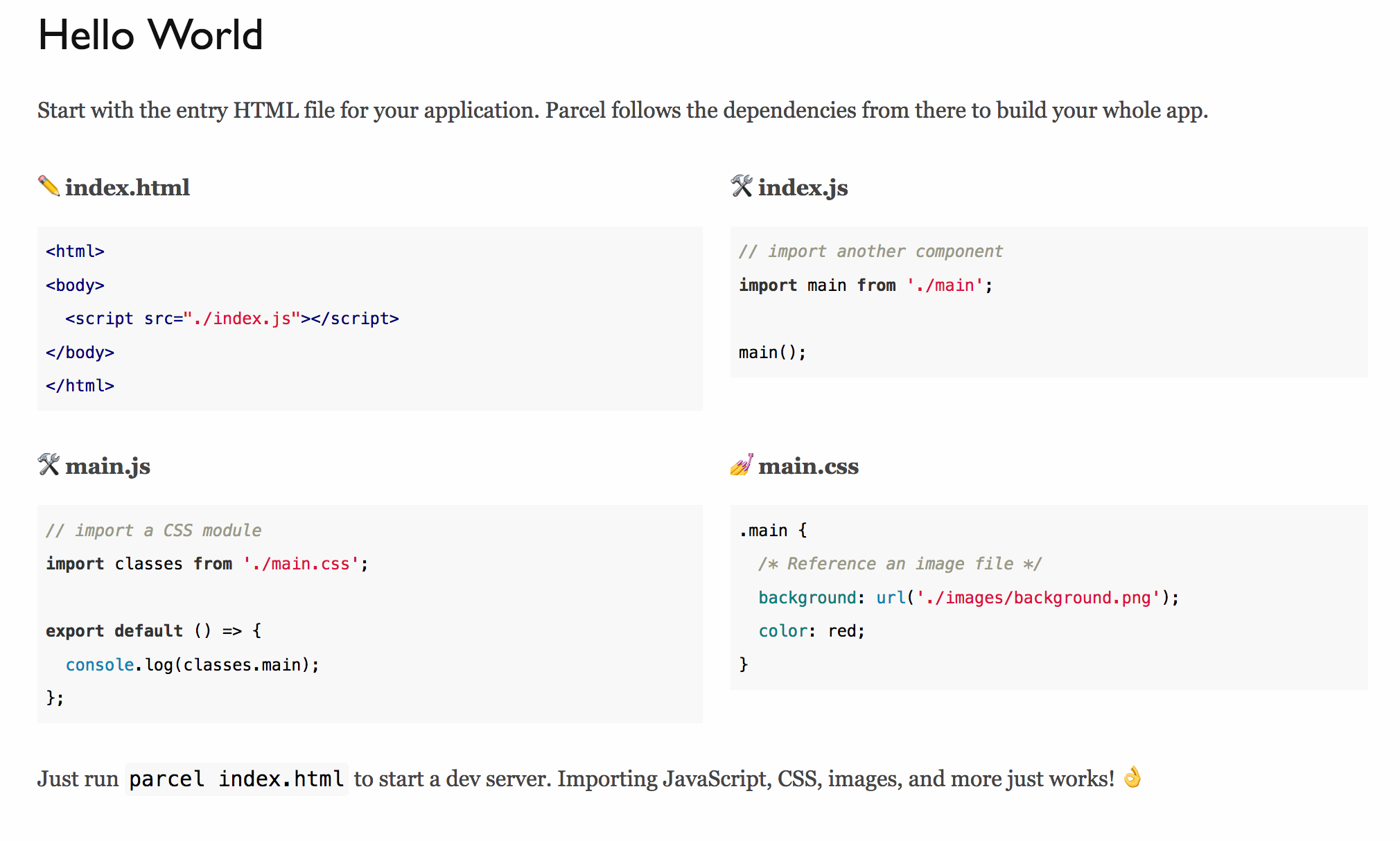Viewport: 1400px width, 841px height.
Task: Click the './main.css' import path string
Action: [301, 564]
